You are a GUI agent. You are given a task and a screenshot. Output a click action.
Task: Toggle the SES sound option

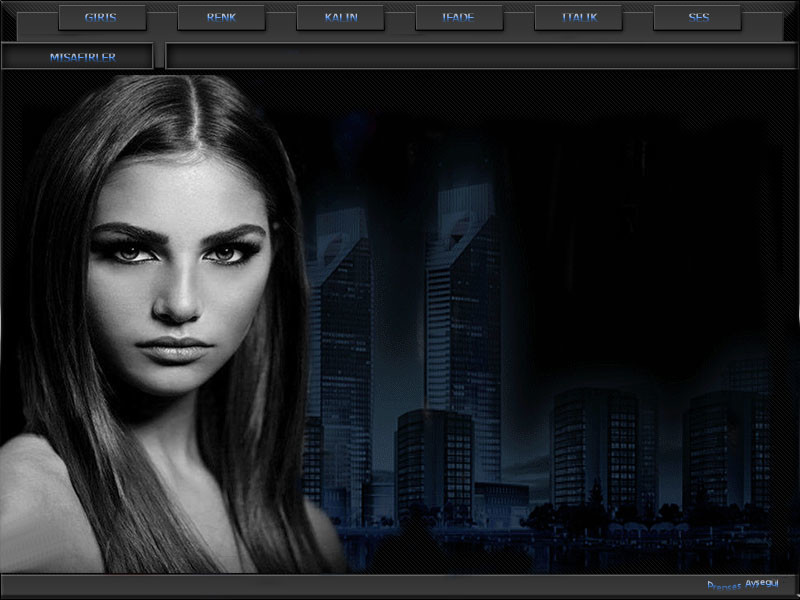click(x=697, y=18)
